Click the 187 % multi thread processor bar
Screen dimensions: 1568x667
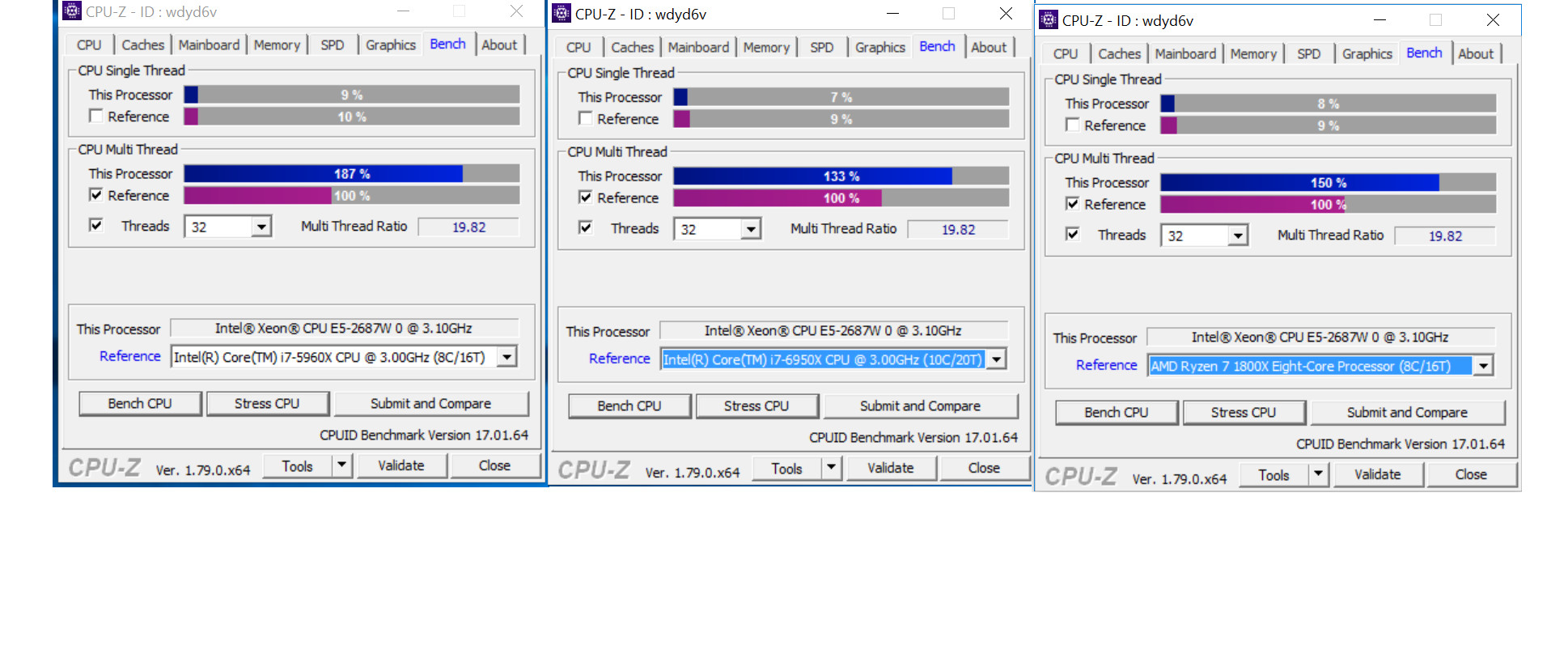pos(352,173)
